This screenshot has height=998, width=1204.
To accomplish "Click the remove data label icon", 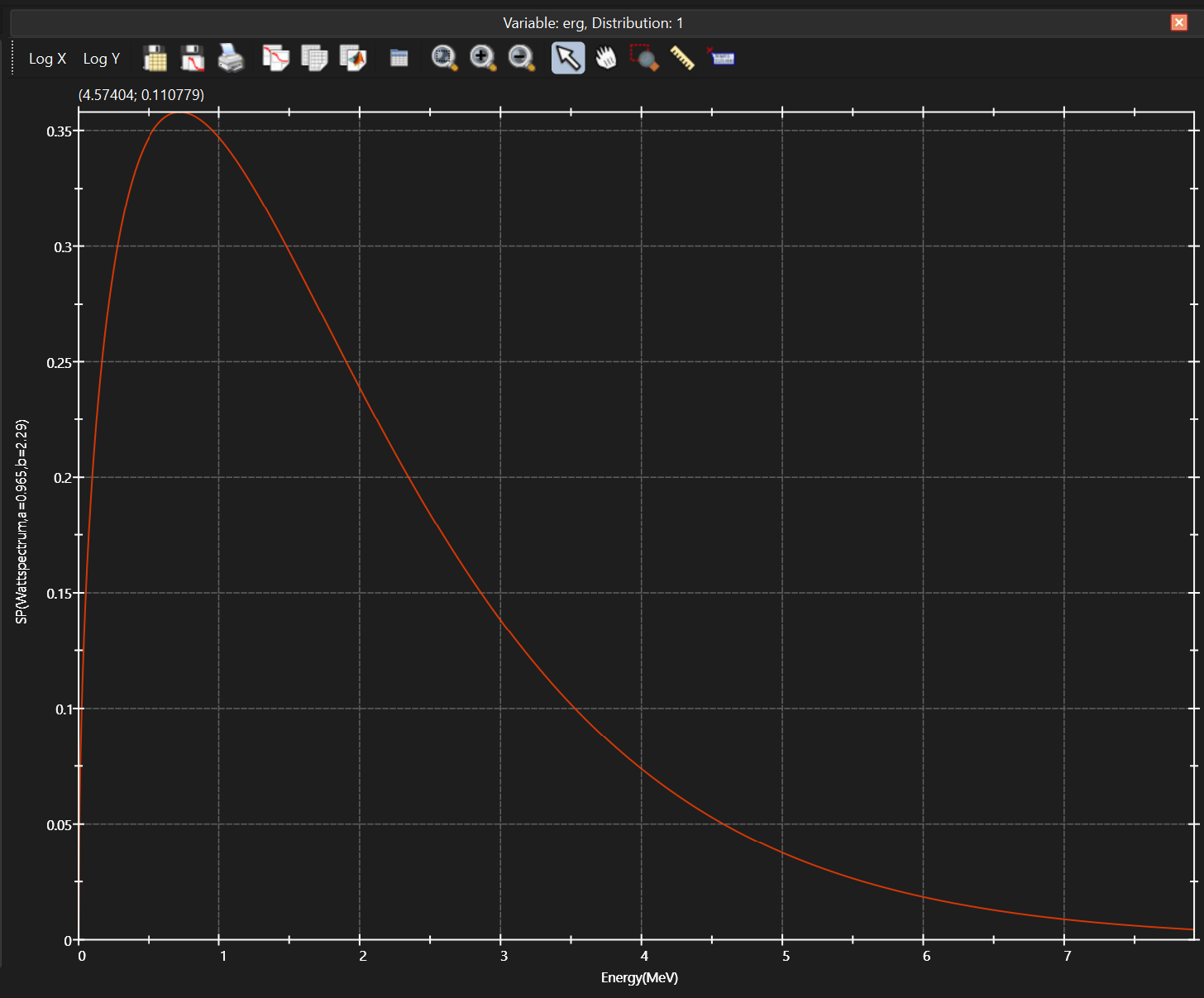I will tap(721, 59).
